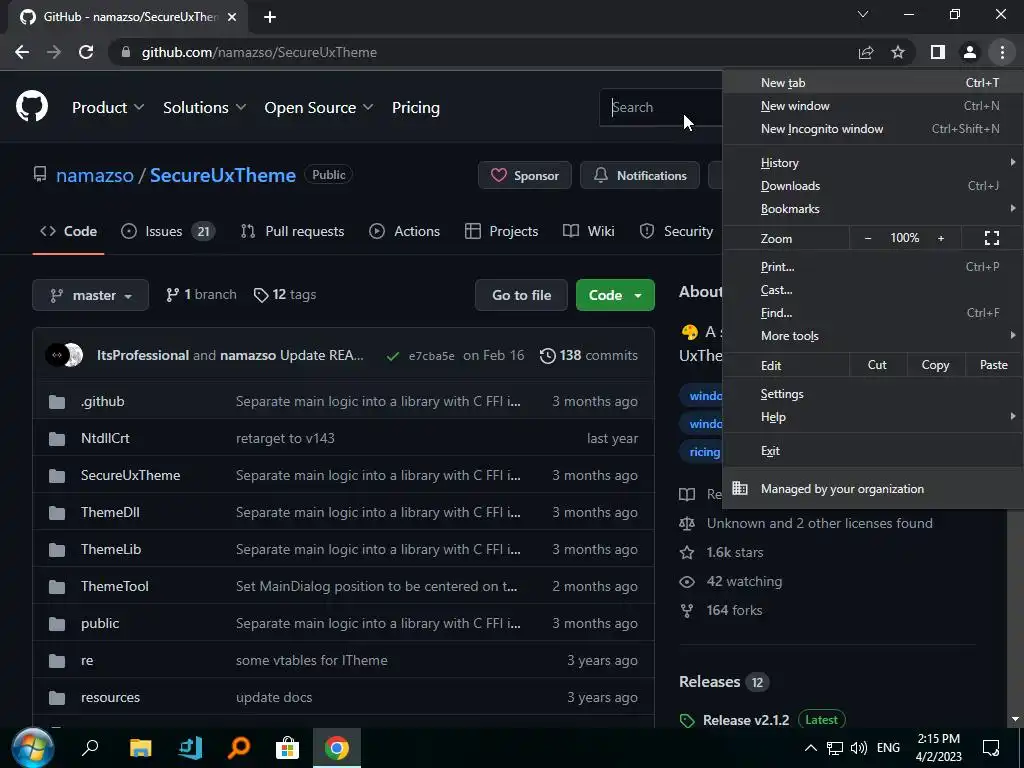The height and width of the screenshot is (768, 1024).
Task: Open taskbar search magnifier
Action: [89, 748]
